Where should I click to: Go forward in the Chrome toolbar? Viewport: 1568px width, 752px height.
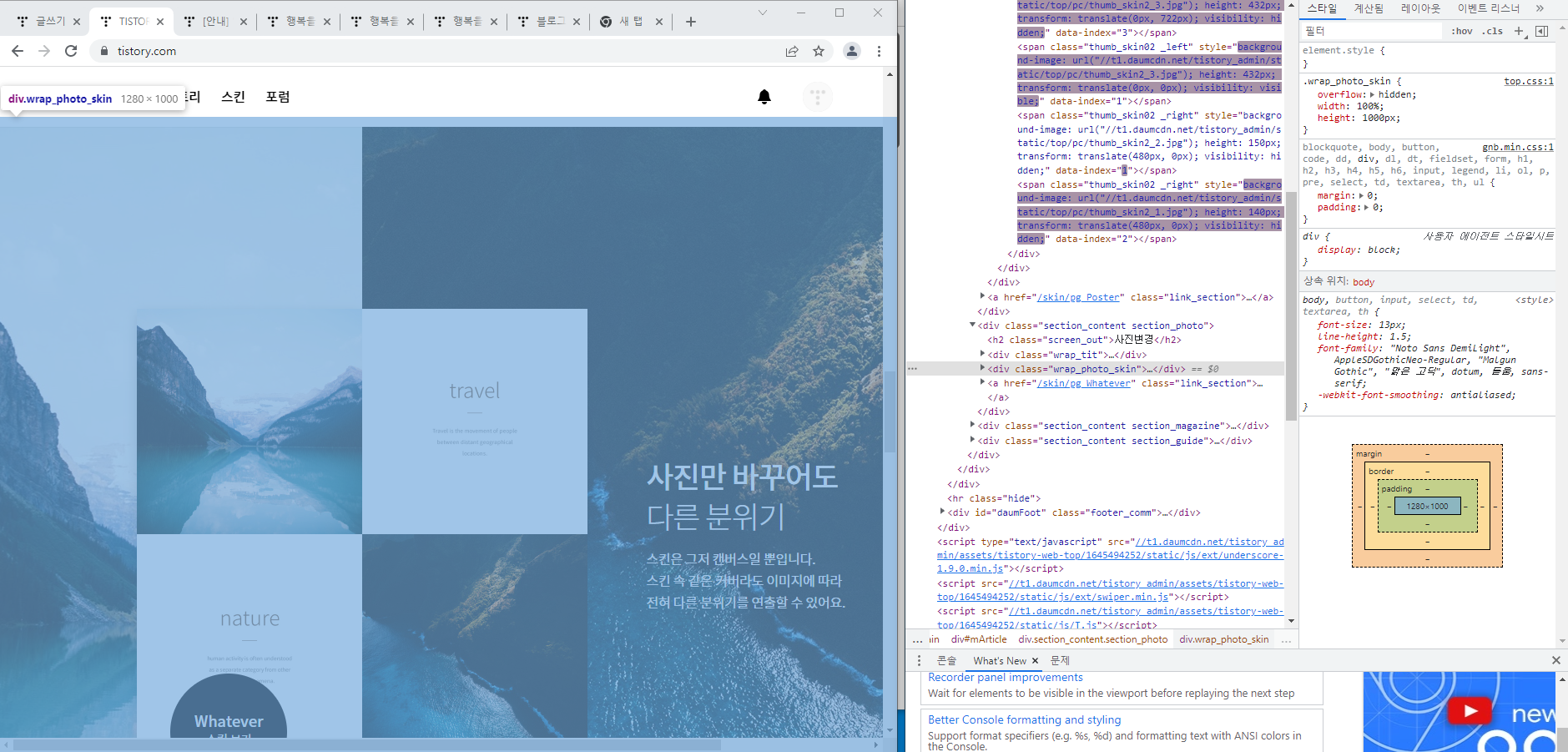44,51
